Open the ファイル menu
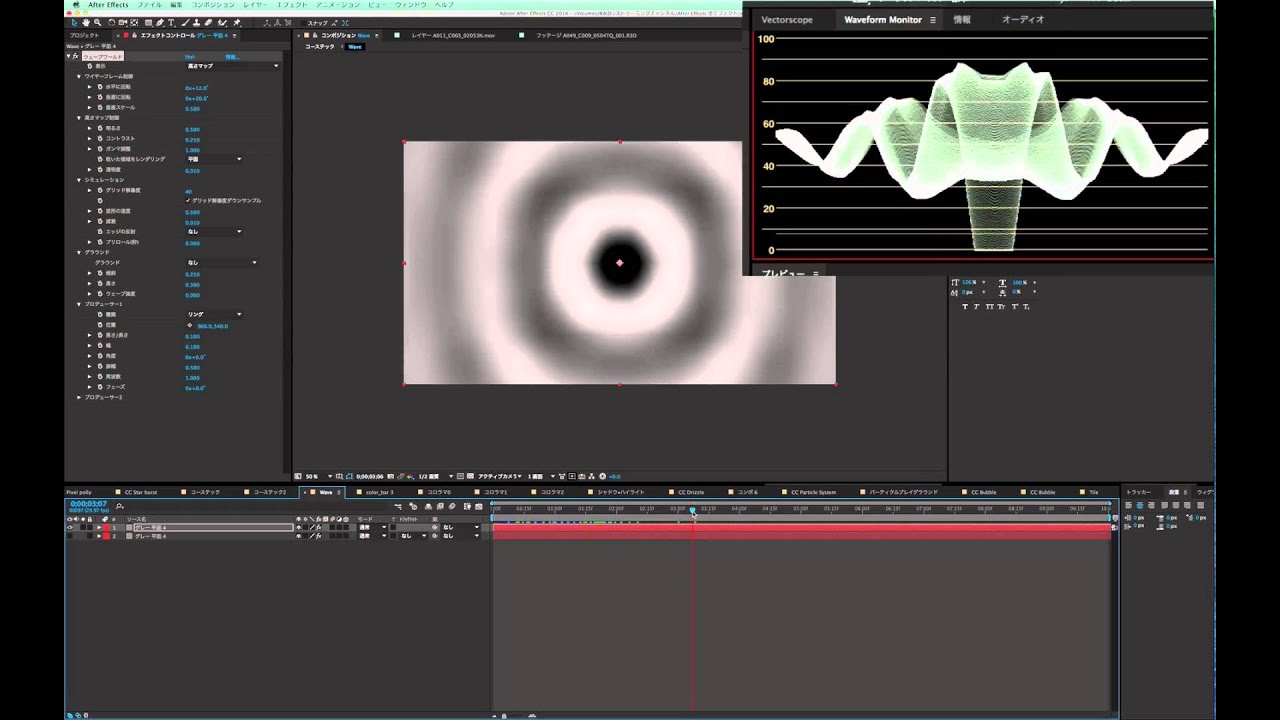This screenshot has height=720, width=1280. [x=149, y=5]
